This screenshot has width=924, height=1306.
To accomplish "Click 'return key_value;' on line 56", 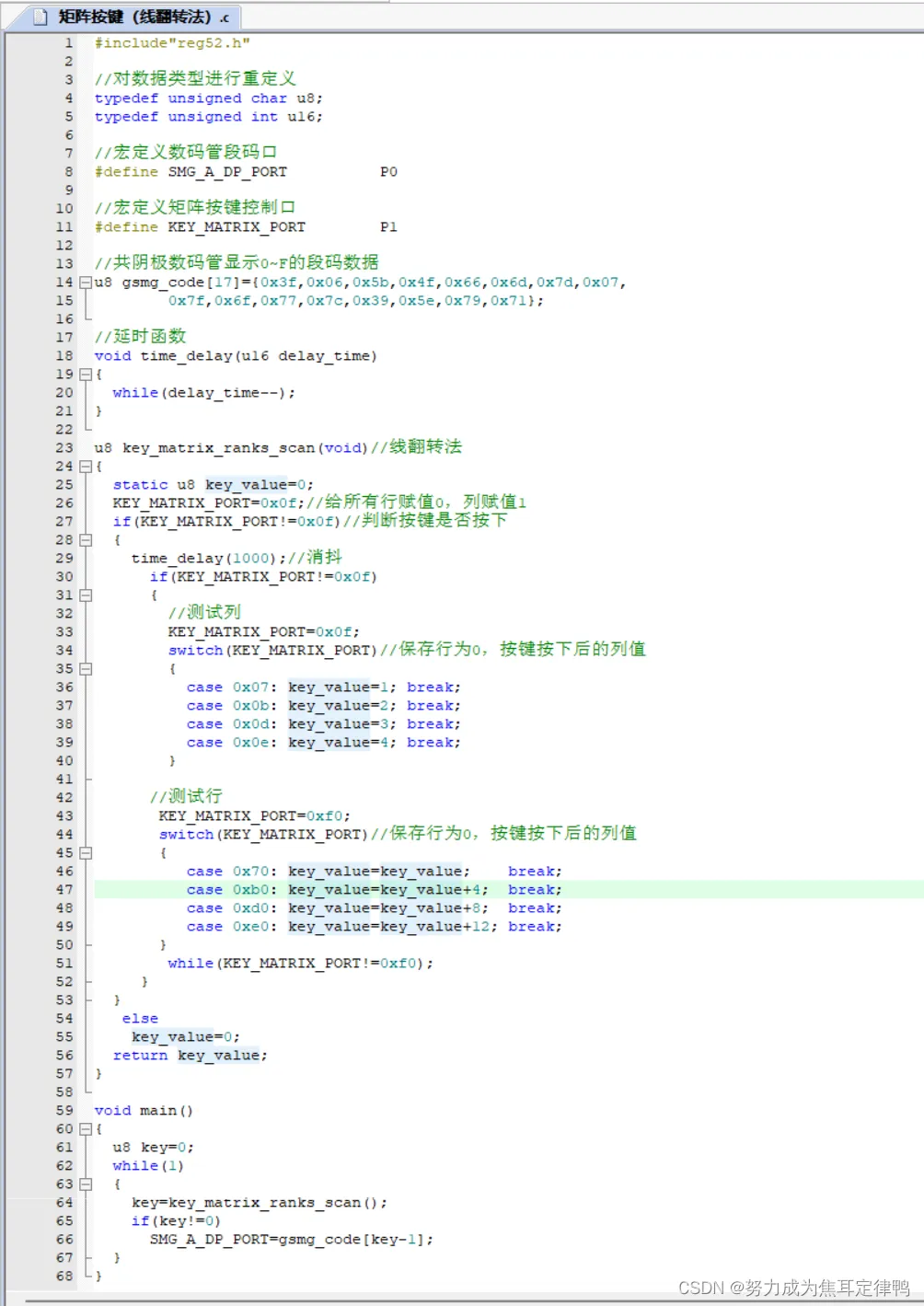I will pos(191,1056).
